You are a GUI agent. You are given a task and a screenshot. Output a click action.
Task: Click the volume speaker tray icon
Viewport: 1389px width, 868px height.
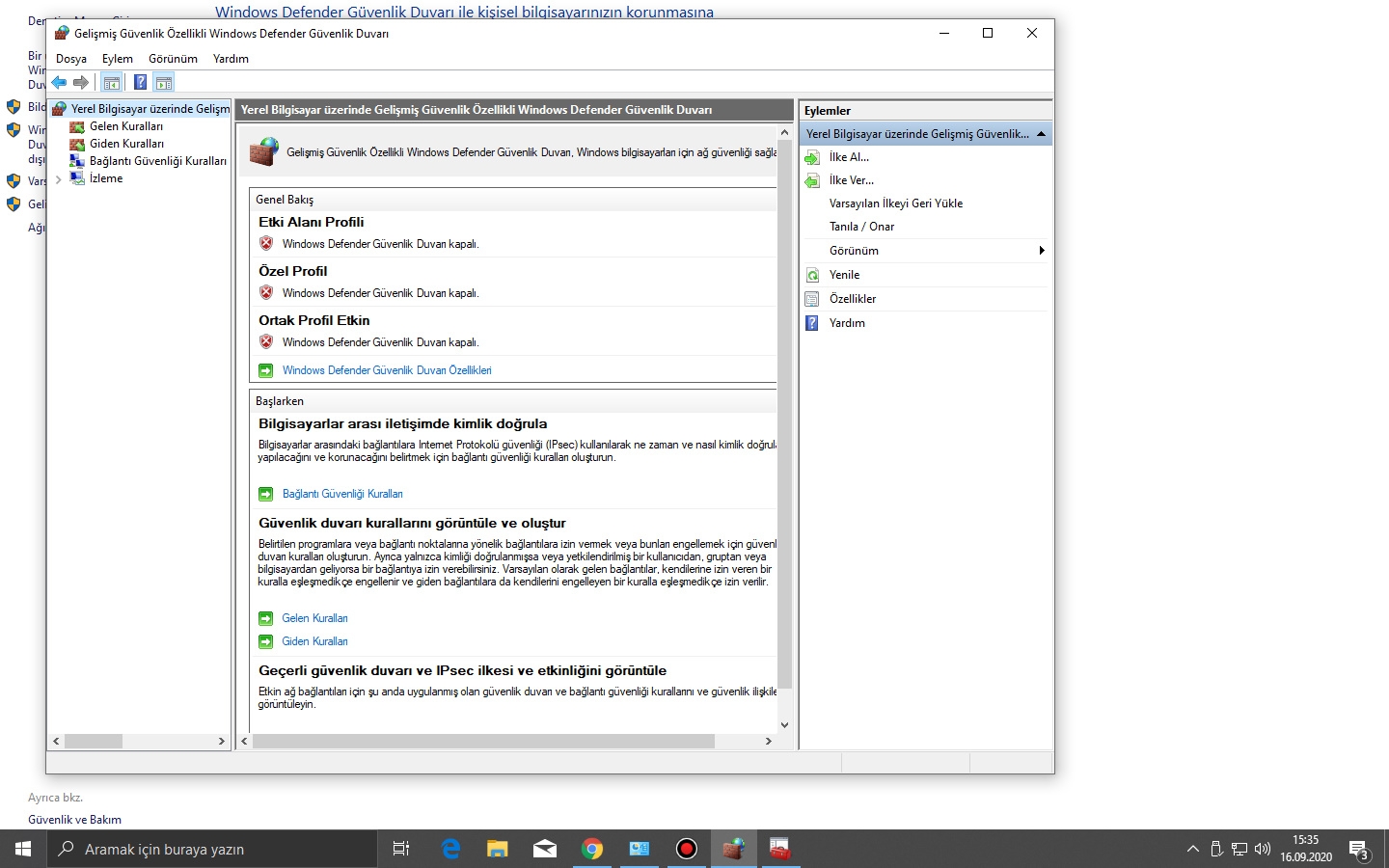pos(1263,849)
